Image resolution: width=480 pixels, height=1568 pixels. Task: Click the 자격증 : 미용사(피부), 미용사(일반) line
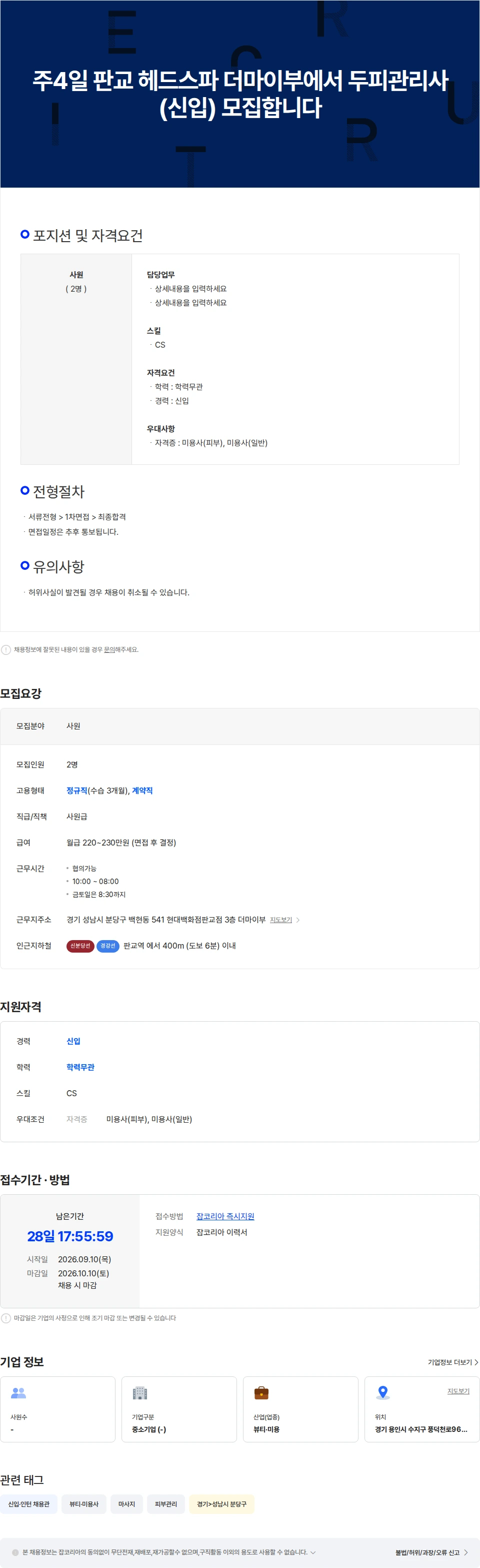pyautogui.click(x=211, y=442)
